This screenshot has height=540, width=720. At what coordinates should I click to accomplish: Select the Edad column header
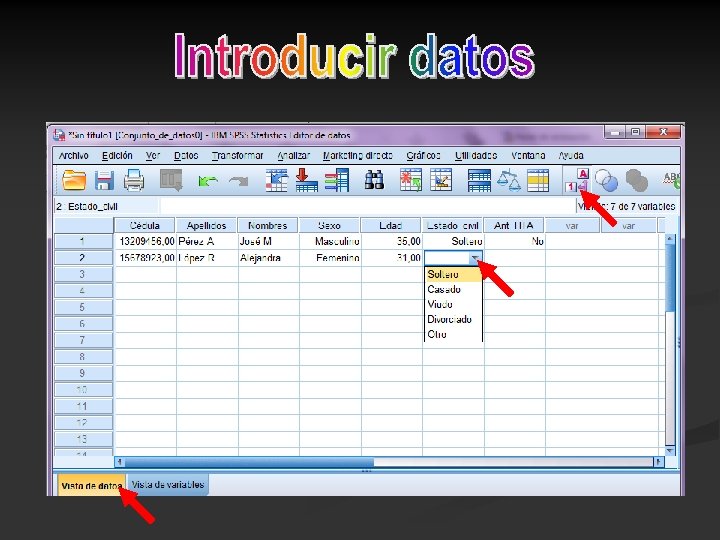[391, 225]
